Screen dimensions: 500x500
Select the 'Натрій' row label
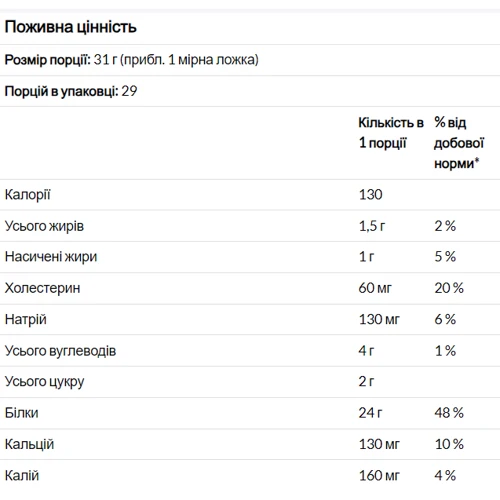(x=26, y=319)
